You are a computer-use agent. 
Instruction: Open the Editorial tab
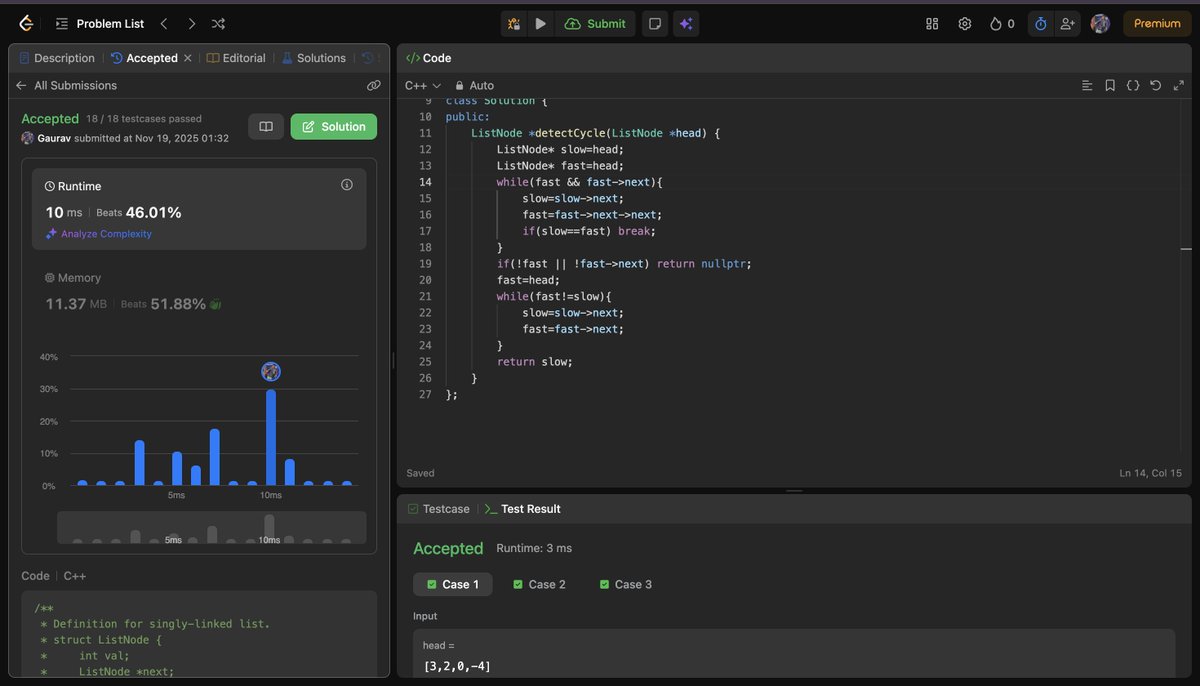click(x=236, y=58)
